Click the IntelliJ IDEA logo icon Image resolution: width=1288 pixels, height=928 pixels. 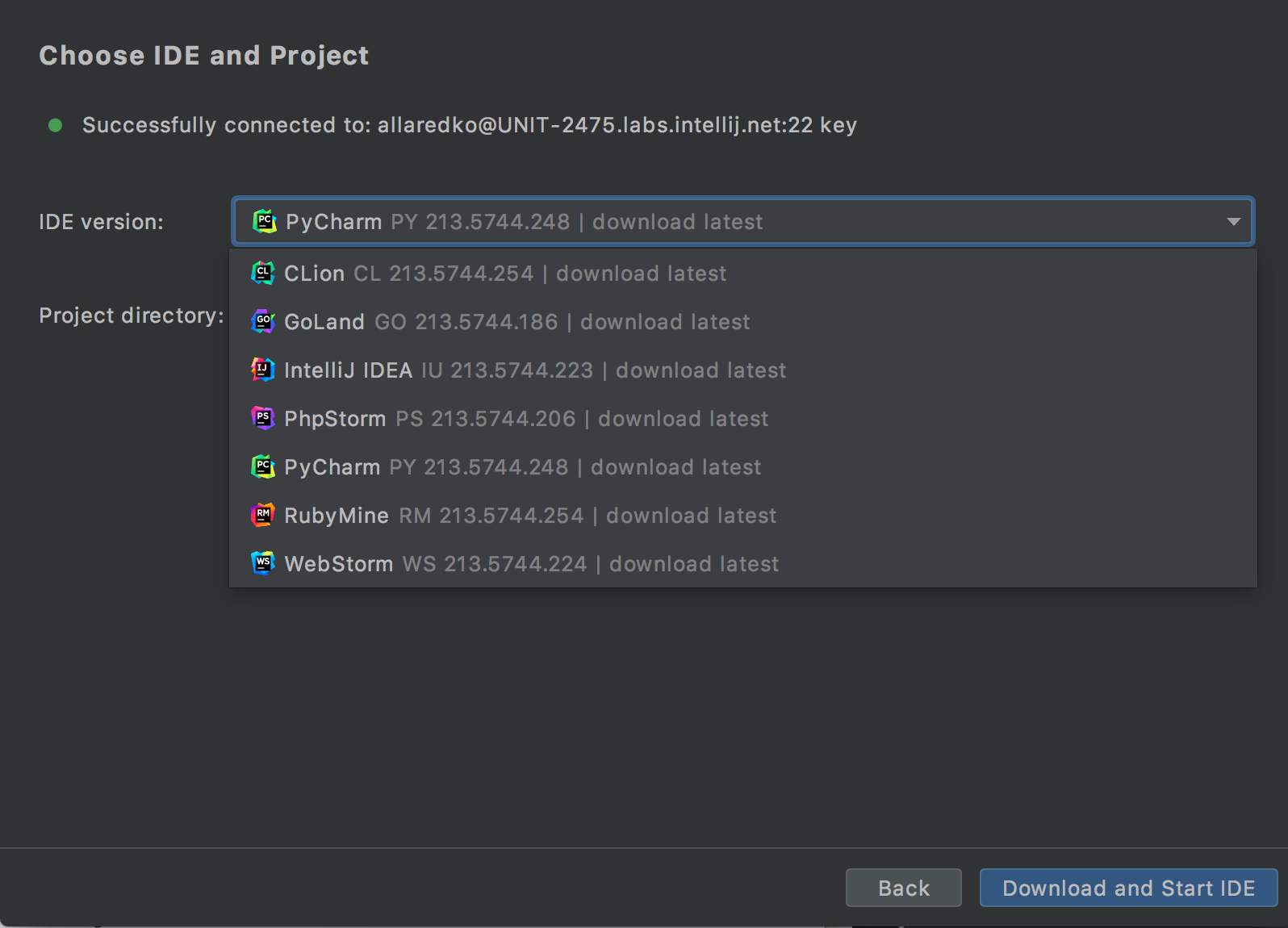tap(262, 370)
